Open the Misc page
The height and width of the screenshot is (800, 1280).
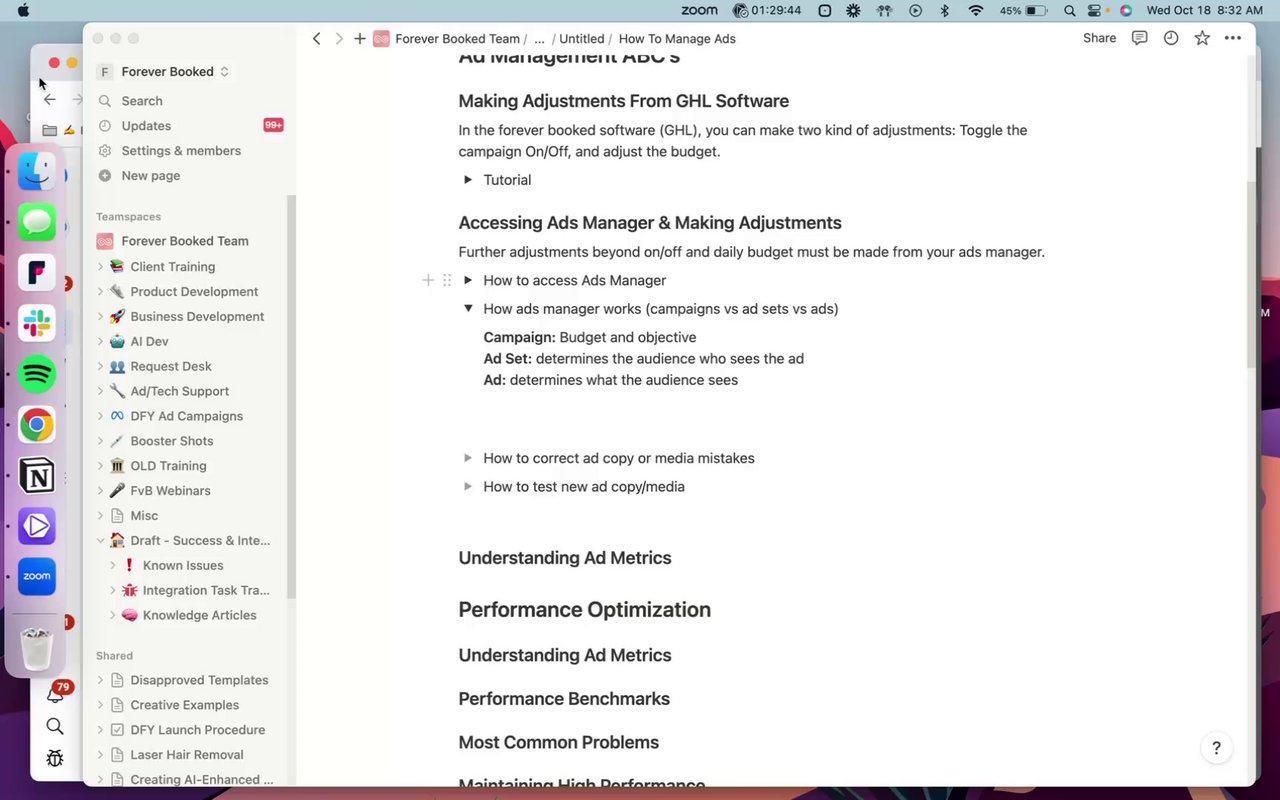coord(144,516)
